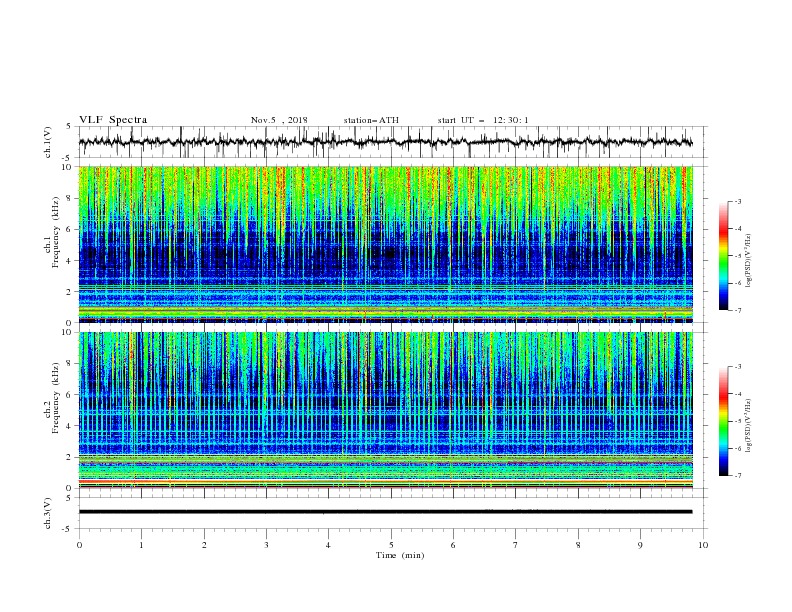The width and height of the screenshot is (792, 612).
Task: Click tick label "9" on the Time axis
Action: pyautogui.click(x=640, y=545)
